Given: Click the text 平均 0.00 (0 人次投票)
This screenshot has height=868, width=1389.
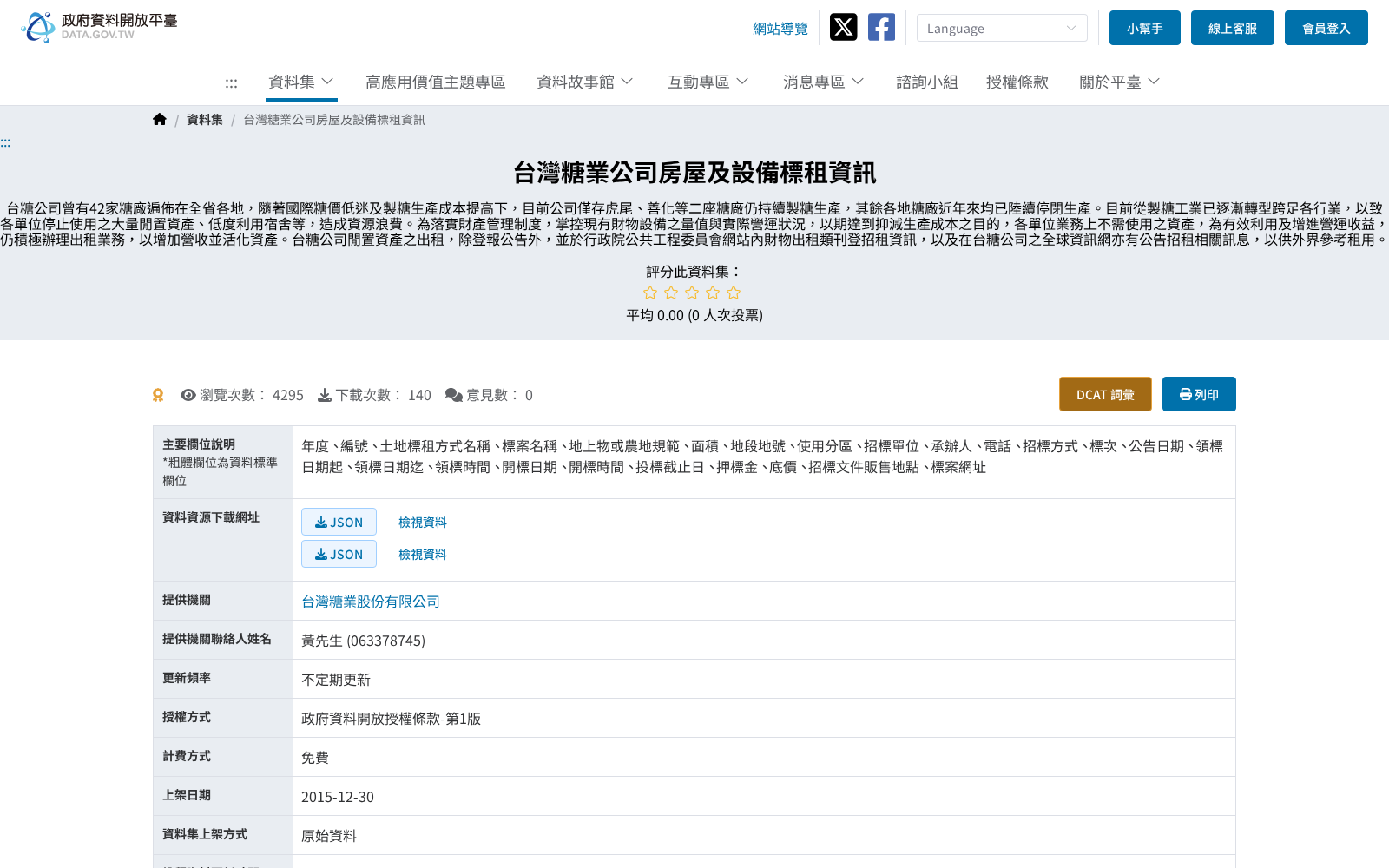Looking at the screenshot, I should tap(694, 315).
